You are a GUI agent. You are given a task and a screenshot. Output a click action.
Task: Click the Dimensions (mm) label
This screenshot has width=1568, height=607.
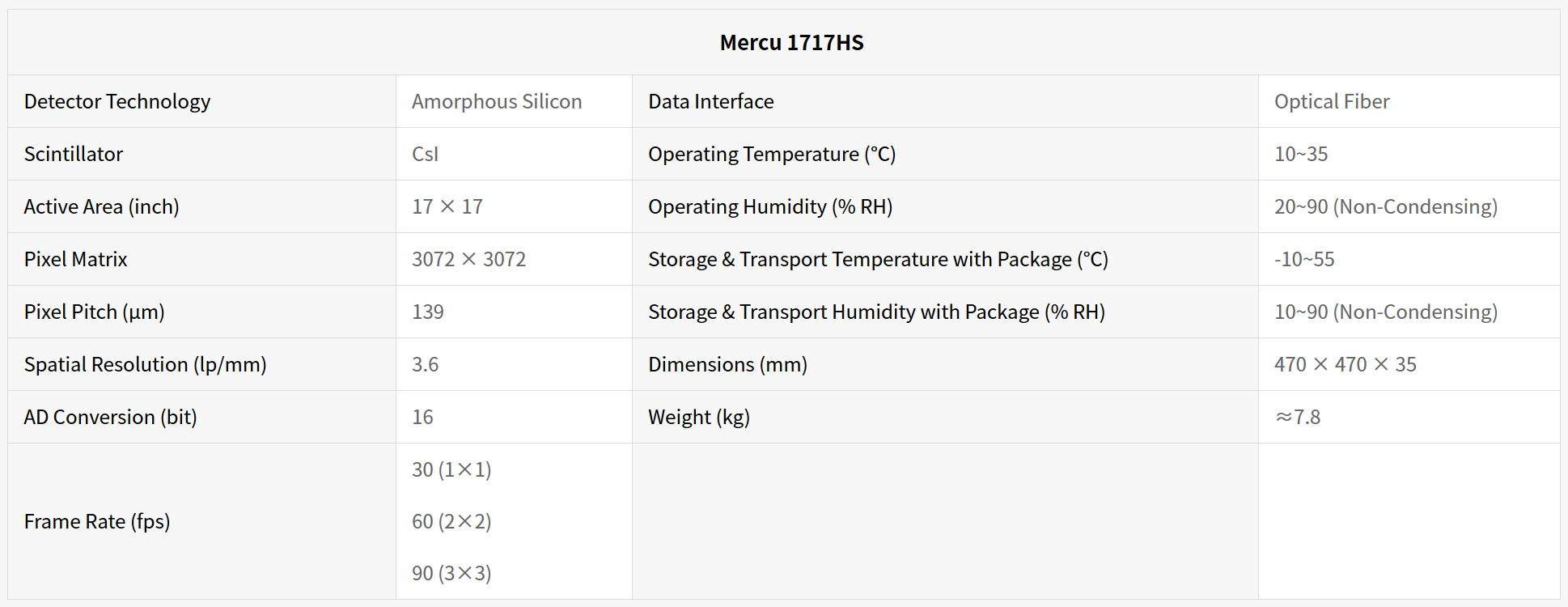click(727, 365)
